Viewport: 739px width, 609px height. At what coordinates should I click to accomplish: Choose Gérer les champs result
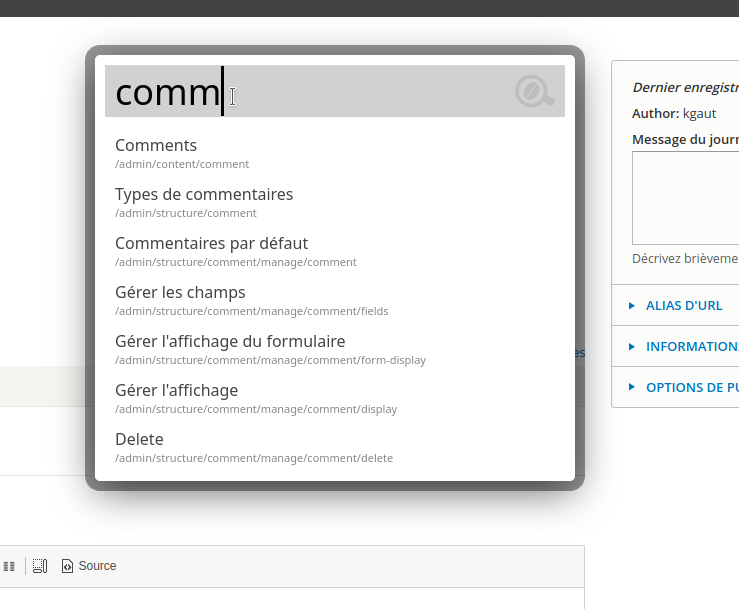(x=180, y=293)
